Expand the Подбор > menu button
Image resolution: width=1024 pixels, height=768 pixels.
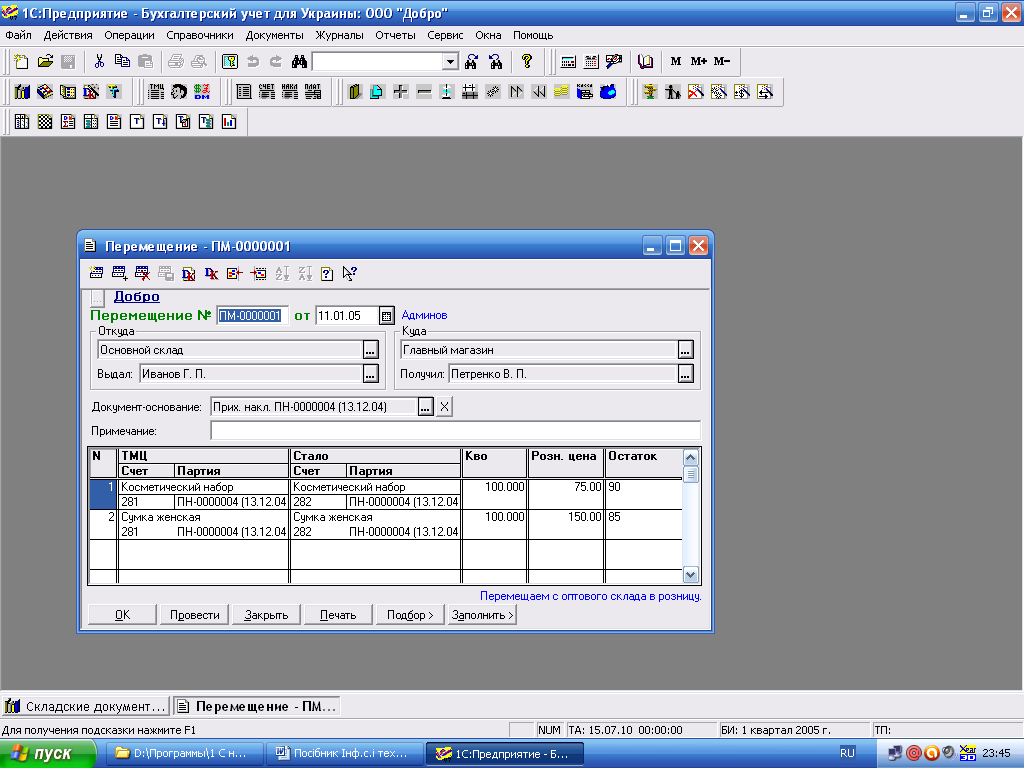click(410, 615)
